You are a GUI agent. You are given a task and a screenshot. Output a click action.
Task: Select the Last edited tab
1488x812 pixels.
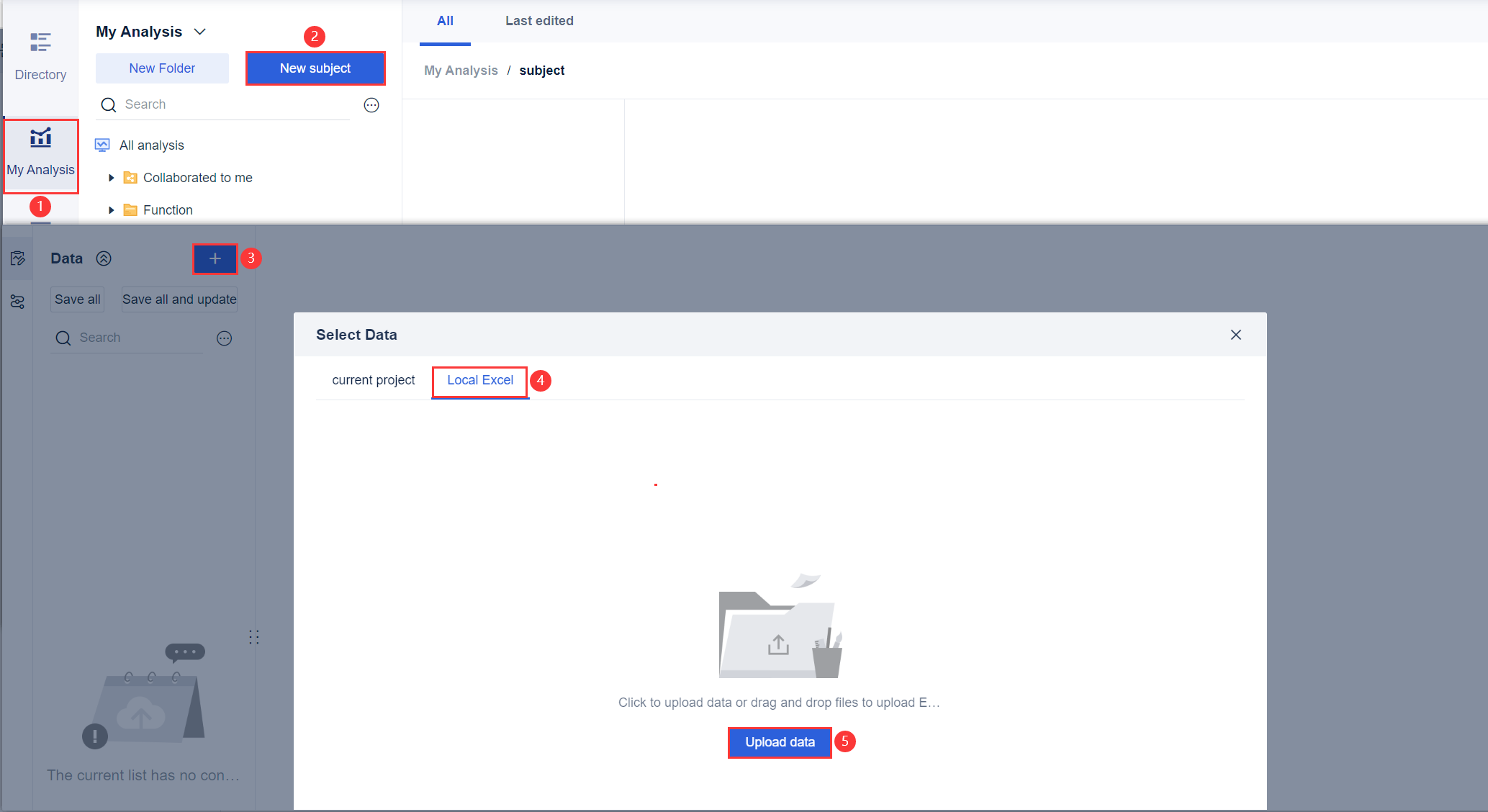539,21
